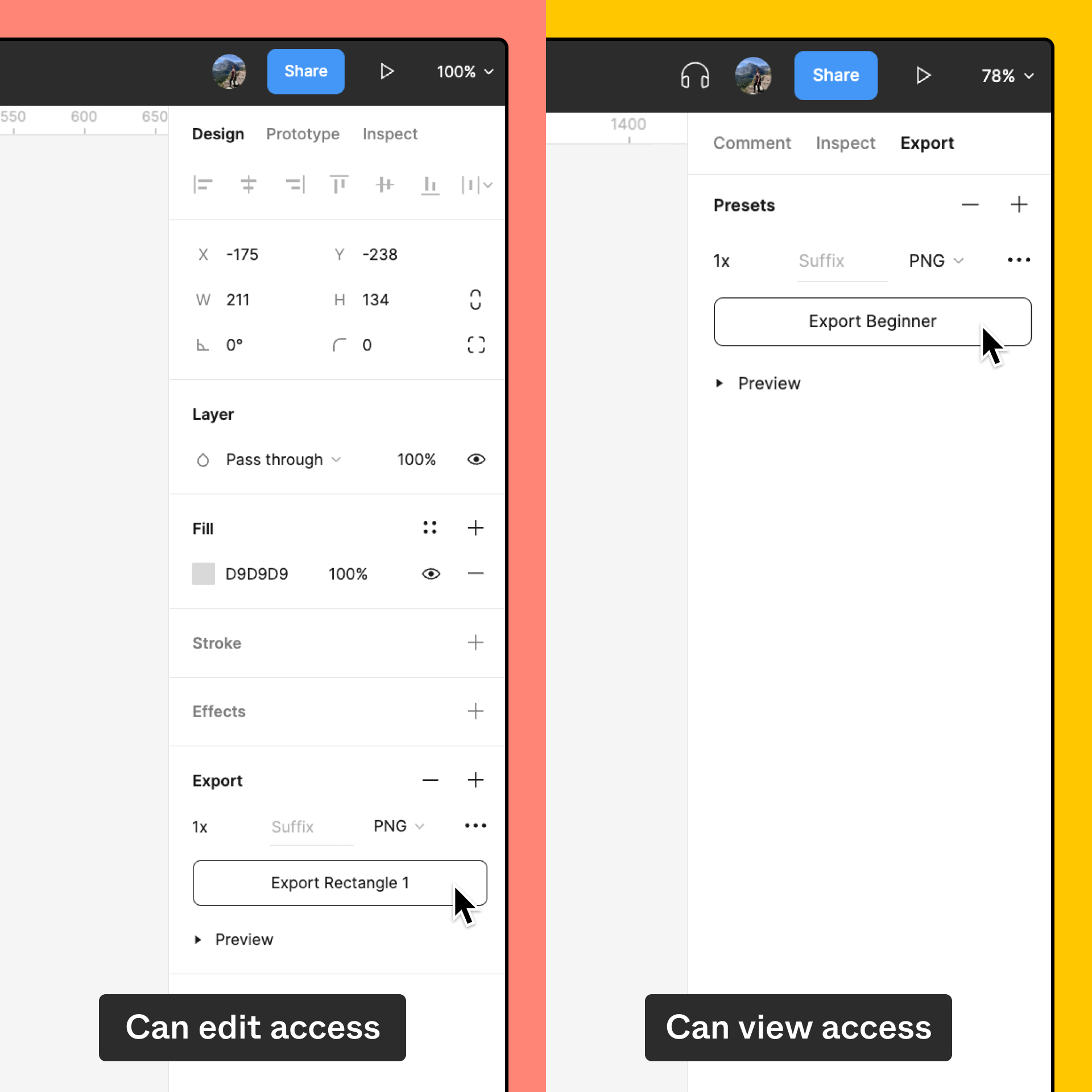The width and height of the screenshot is (1092, 1092).
Task: Toggle layer visibility eye icon
Action: pos(476,460)
